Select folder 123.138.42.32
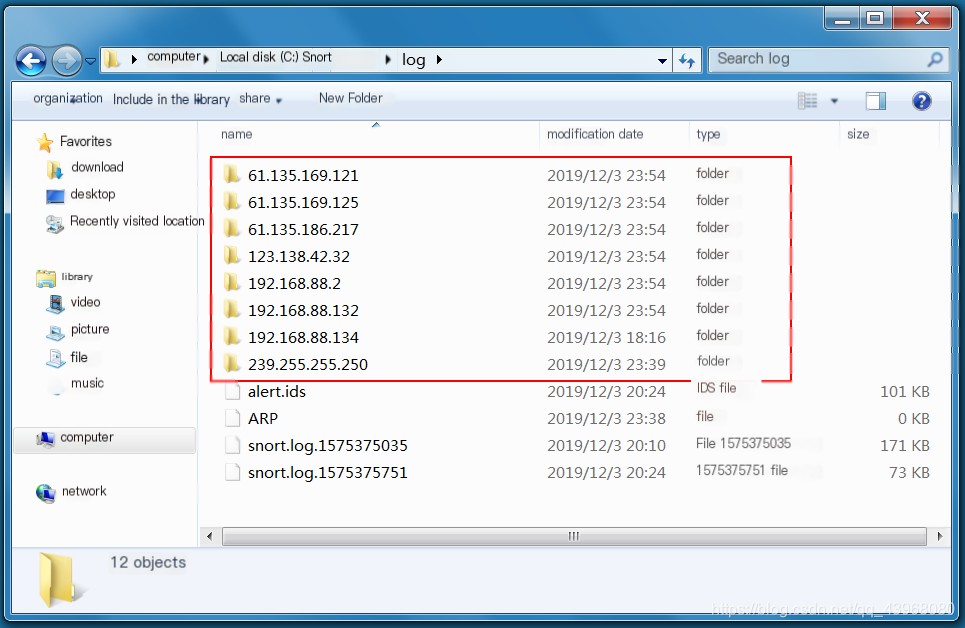Screen dimensions: 965x628 pyautogui.click(x=298, y=257)
